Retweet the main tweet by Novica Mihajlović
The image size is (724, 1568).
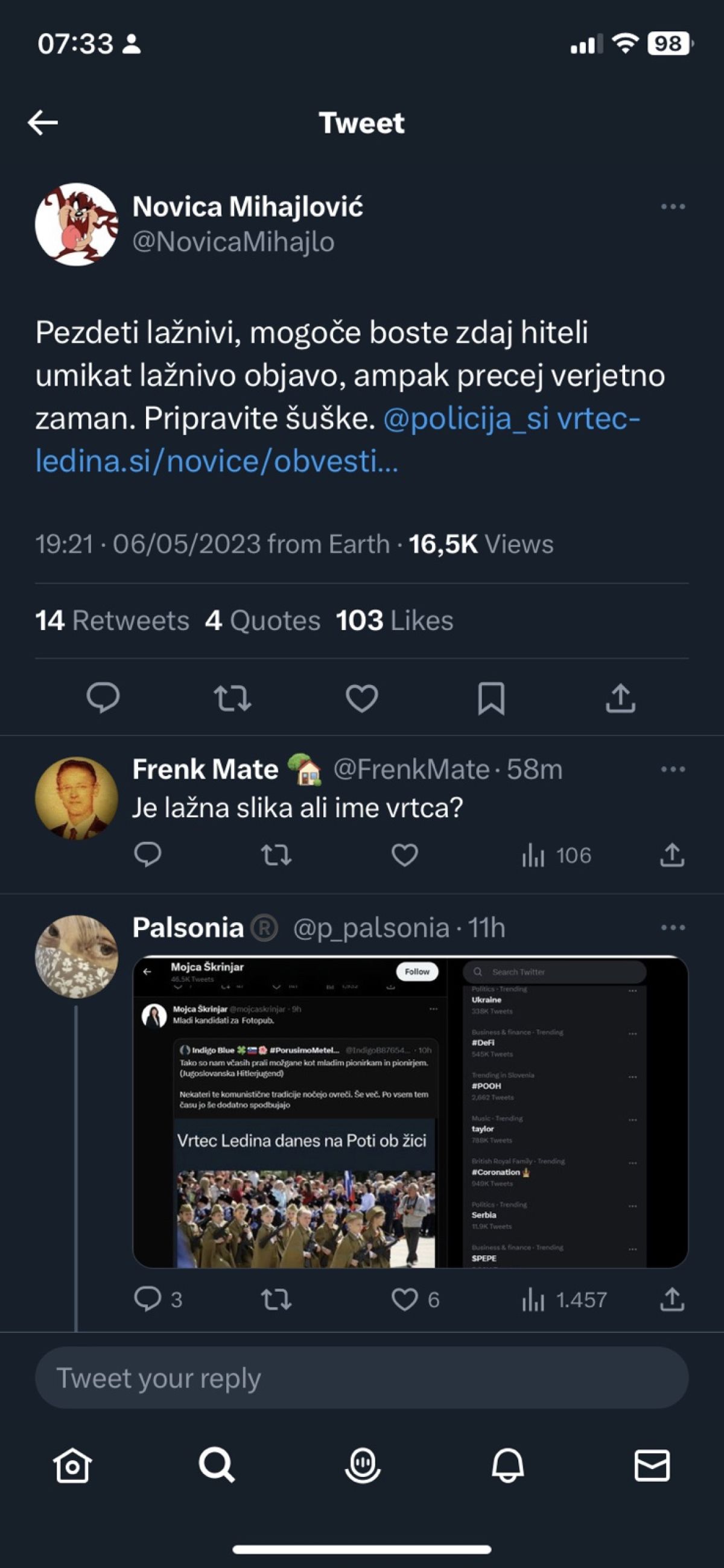[x=232, y=698]
